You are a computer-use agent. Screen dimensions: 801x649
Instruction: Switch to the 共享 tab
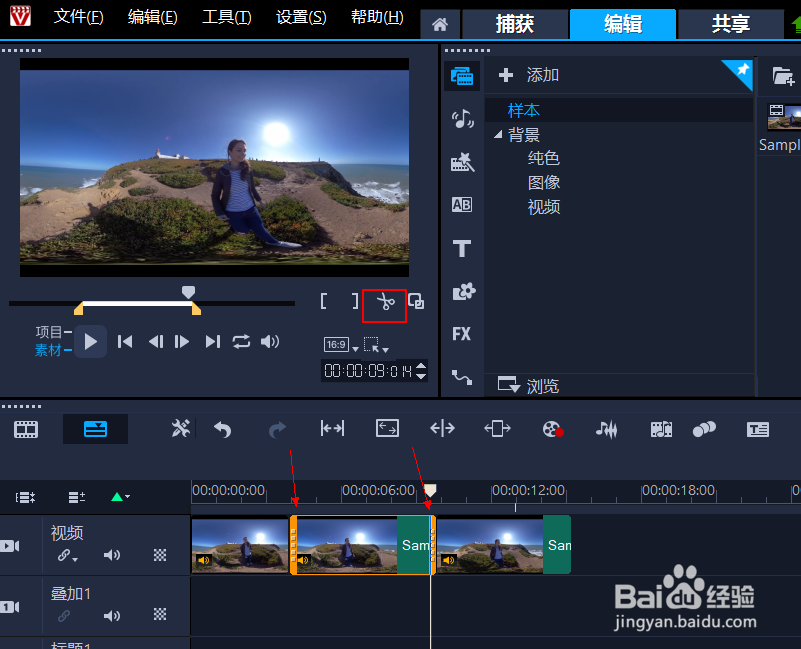[x=731, y=24]
